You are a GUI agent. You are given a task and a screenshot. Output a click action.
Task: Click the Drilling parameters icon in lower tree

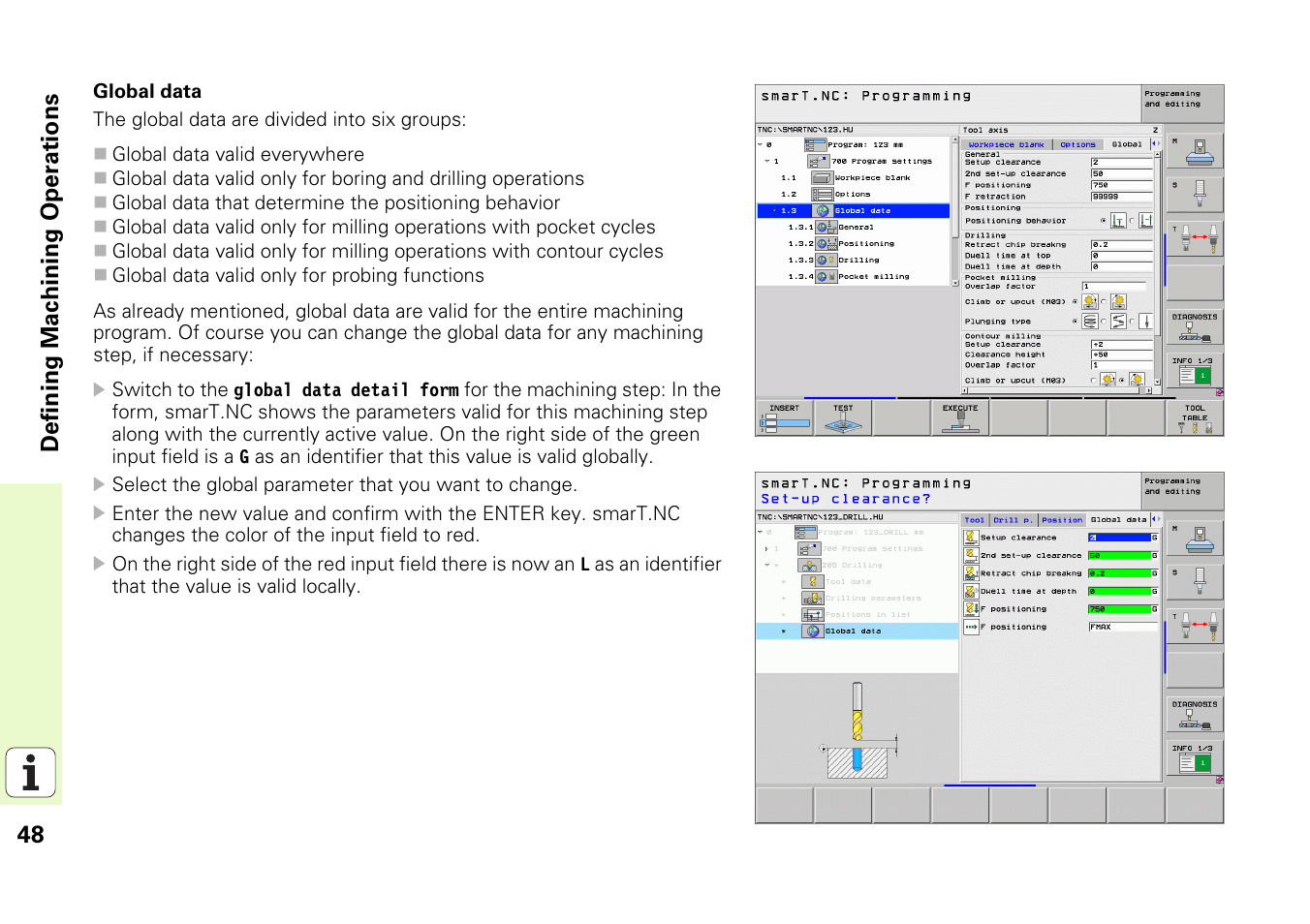pyautogui.click(x=813, y=599)
